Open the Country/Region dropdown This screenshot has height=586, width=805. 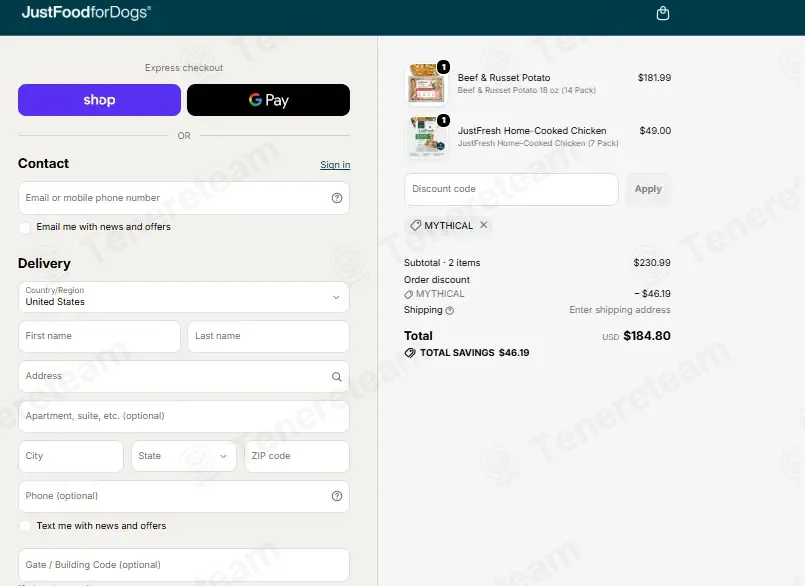tap(184, 297)
